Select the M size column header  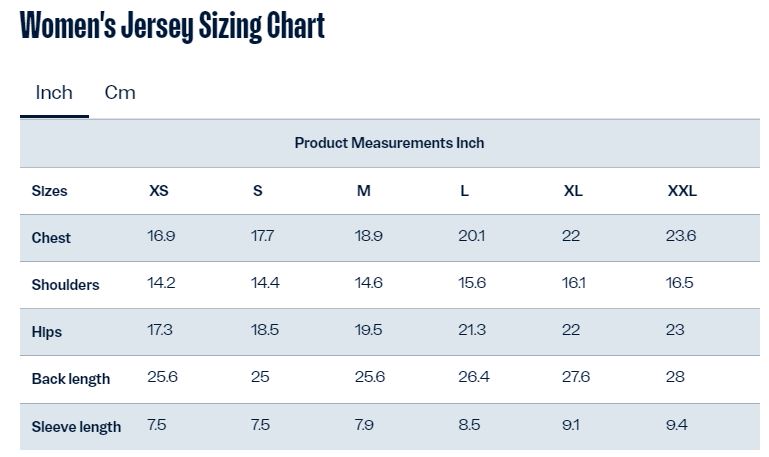(x=363, y=191)
